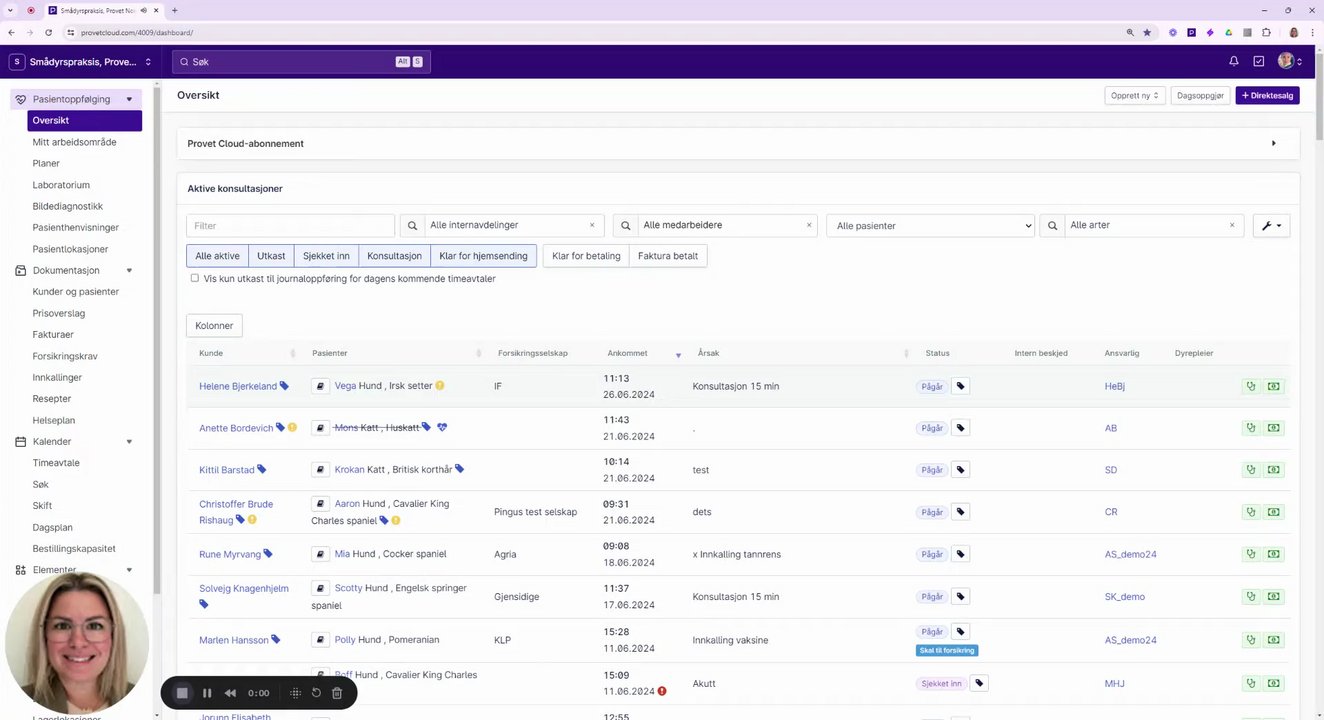Open the task checklist icon in header

(1259, 61)
